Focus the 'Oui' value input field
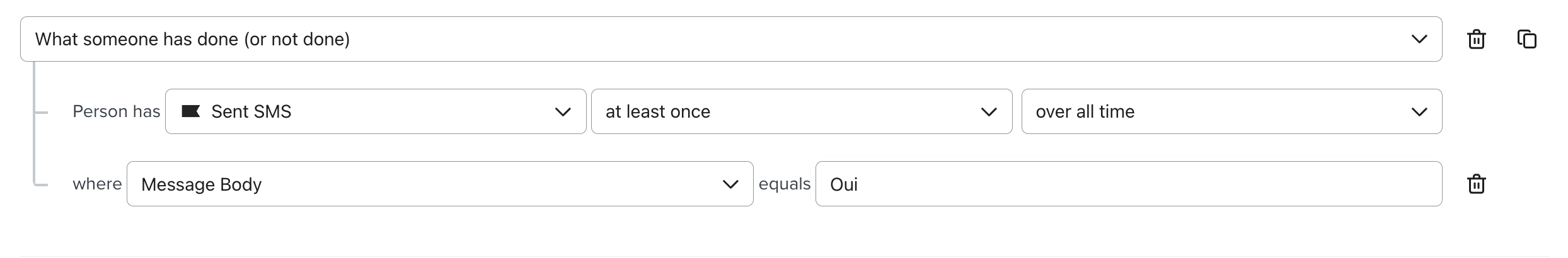Screen dimensions: 1568x258 (x=1128, y=184)
